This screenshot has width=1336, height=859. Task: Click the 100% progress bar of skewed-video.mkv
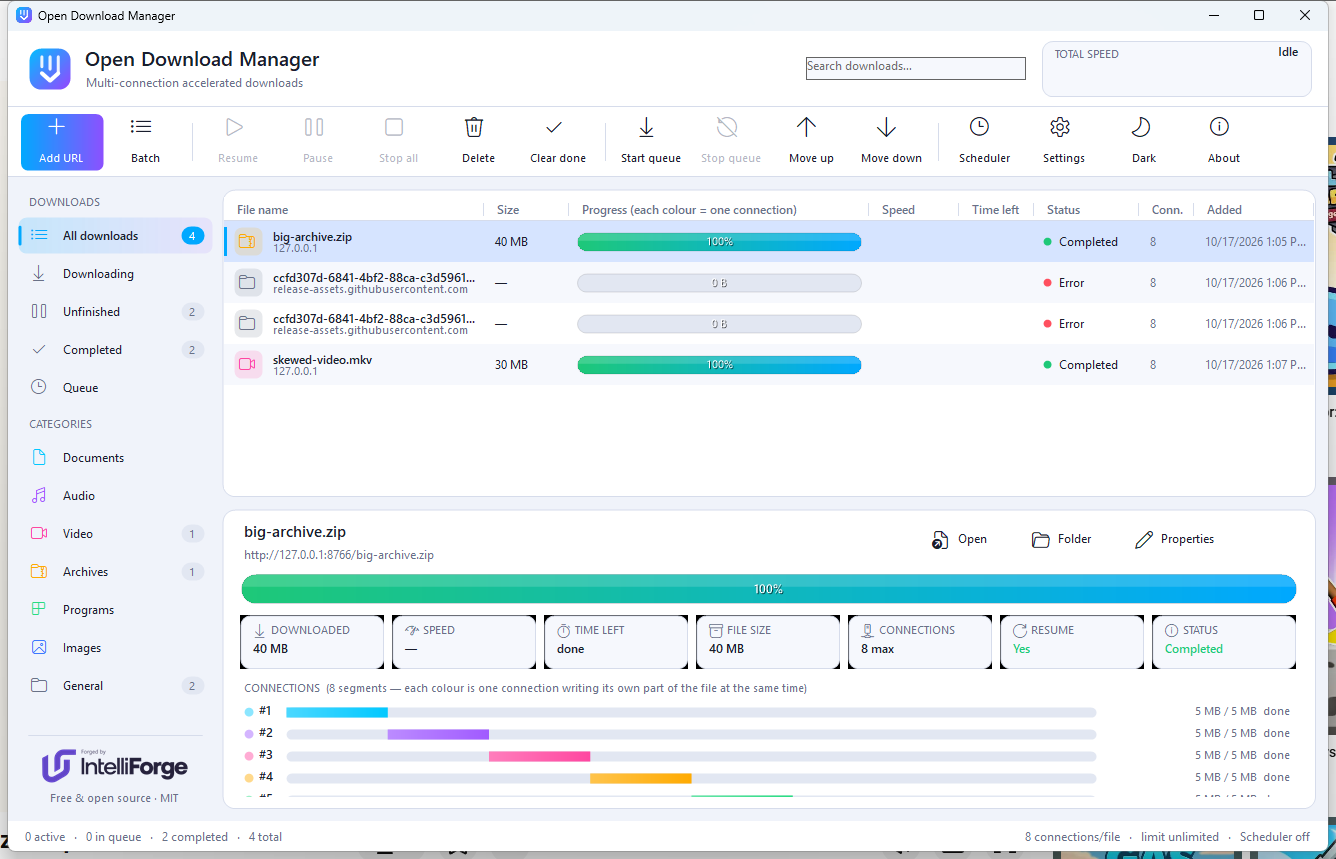coord(719,365)
